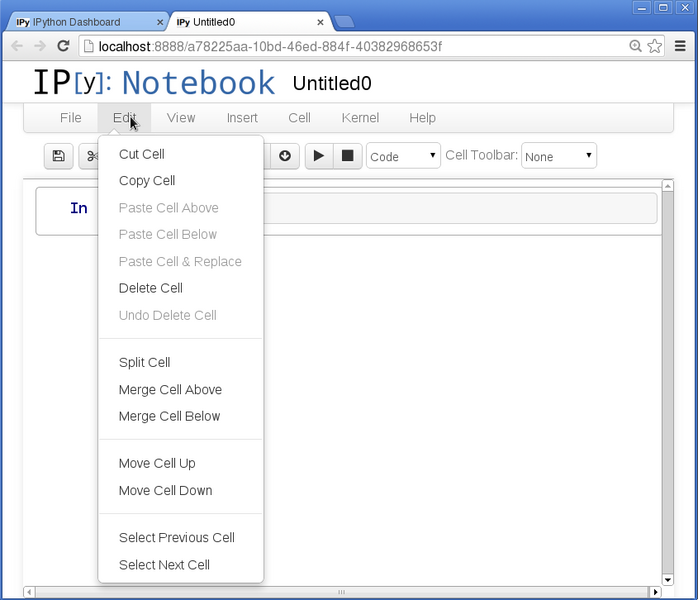Run the cell with the play icon
This screenshot has width=698, height=600.
click(x=319, y=156)
